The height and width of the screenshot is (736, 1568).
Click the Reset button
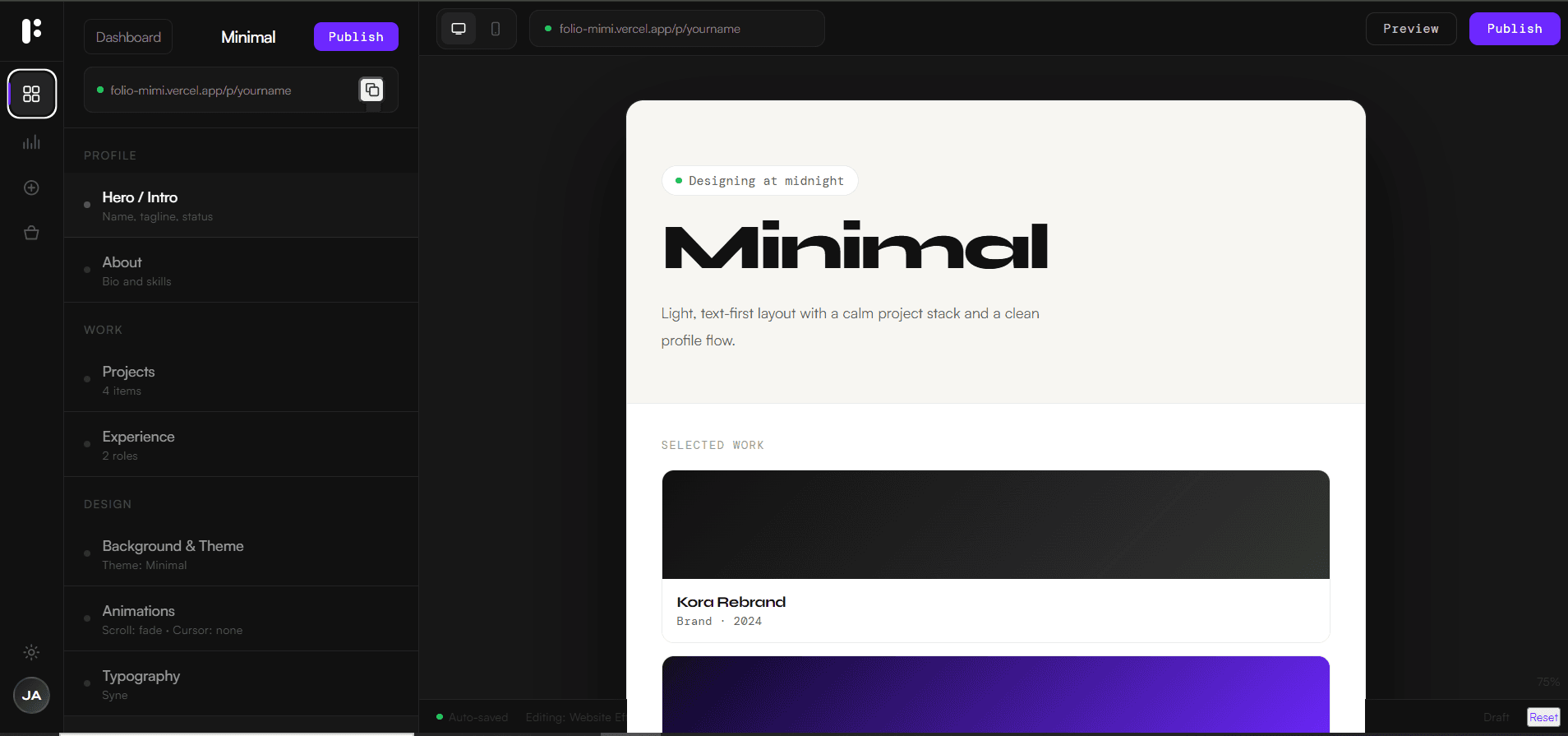pos(1543,717)
